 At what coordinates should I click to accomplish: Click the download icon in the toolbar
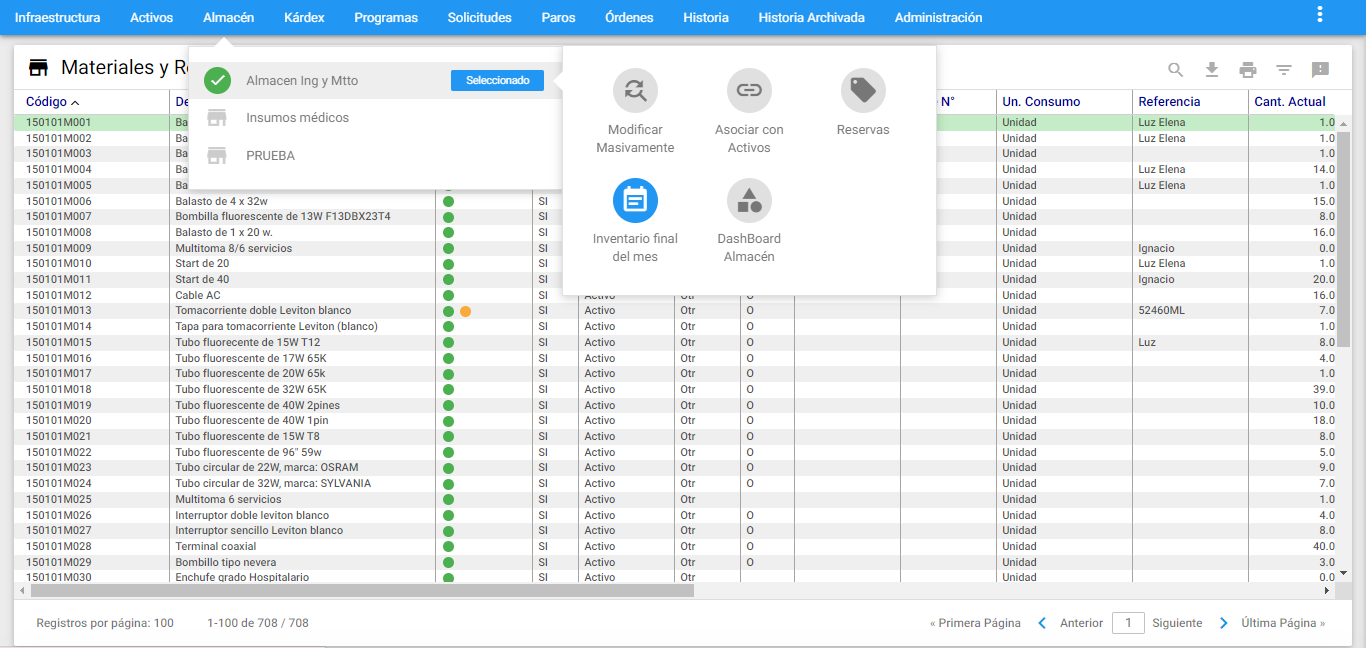click(x=1212, y=70)
